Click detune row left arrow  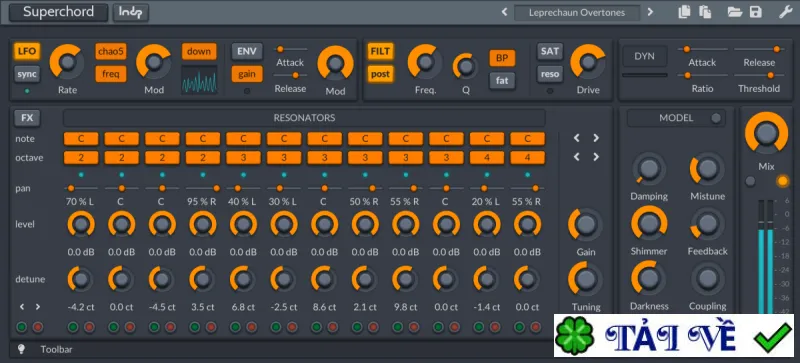point(22,307)
